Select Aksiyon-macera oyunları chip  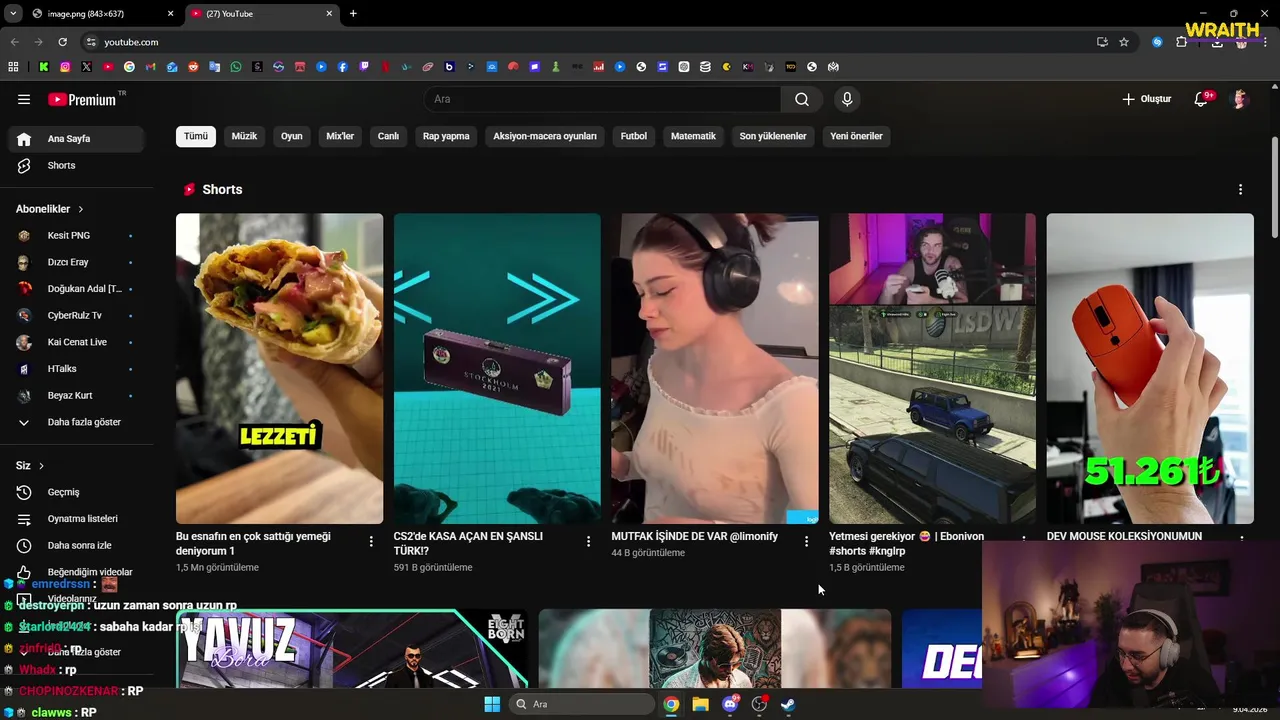[x=545, y=136]
